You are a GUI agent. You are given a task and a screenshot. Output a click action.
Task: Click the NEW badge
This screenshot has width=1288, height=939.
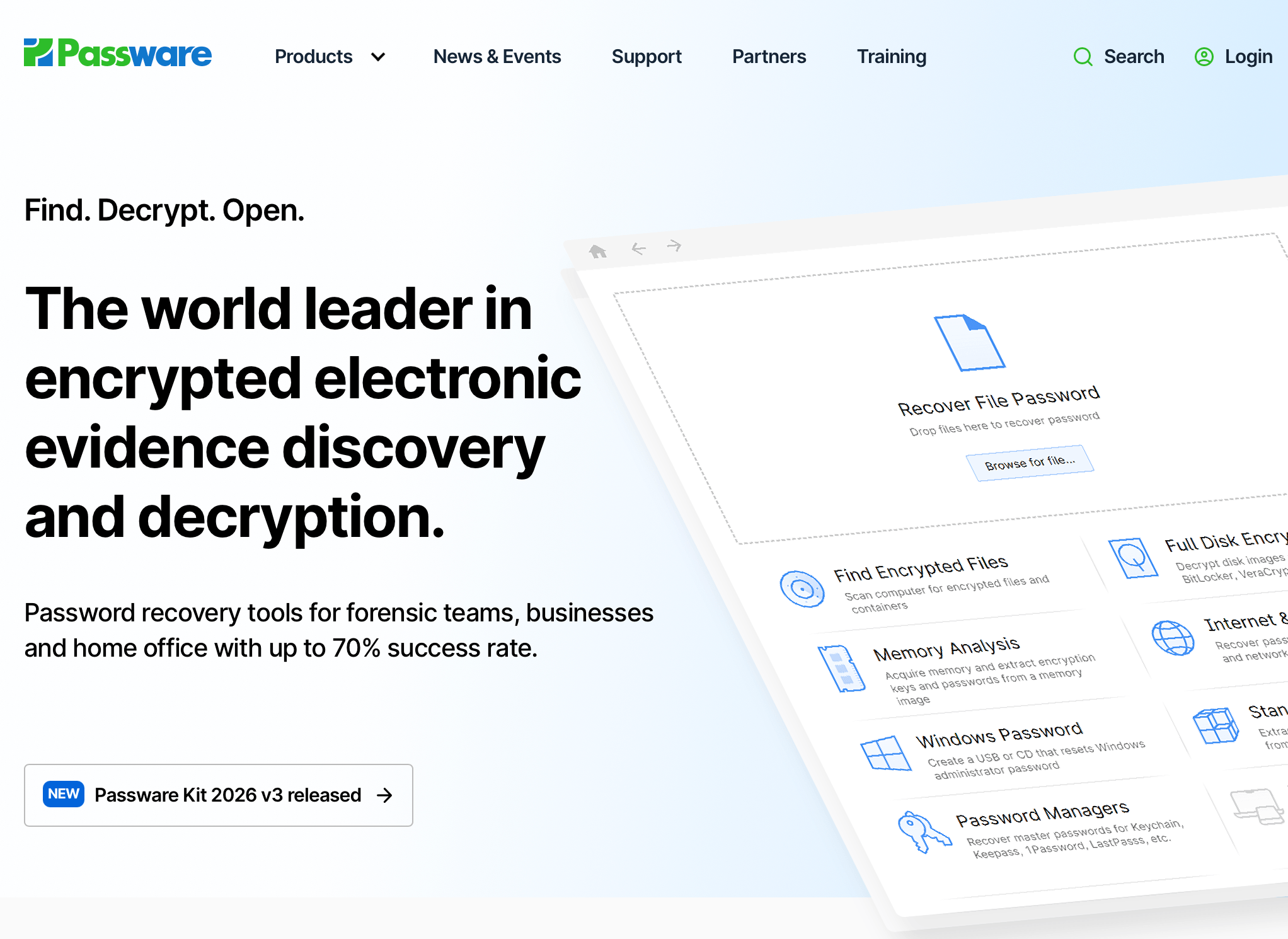(64, 794)
